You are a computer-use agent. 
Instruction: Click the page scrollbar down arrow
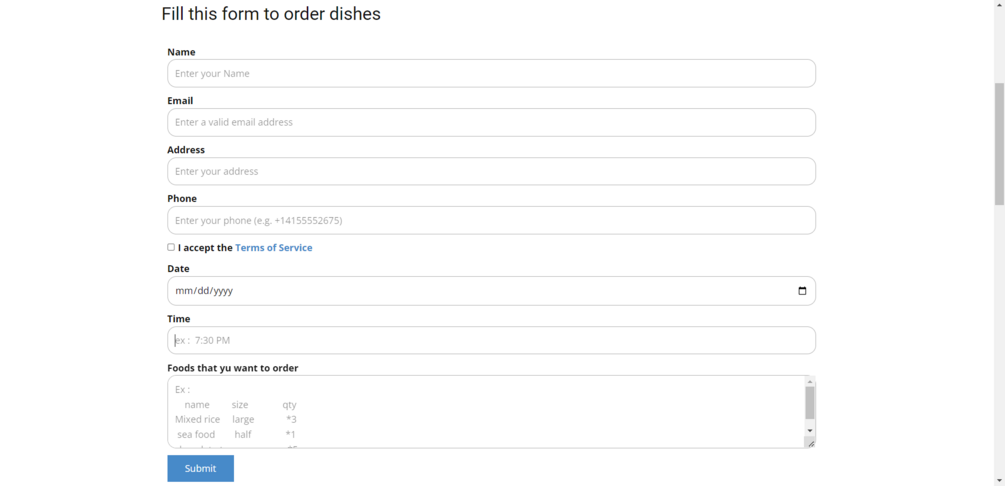999,480
